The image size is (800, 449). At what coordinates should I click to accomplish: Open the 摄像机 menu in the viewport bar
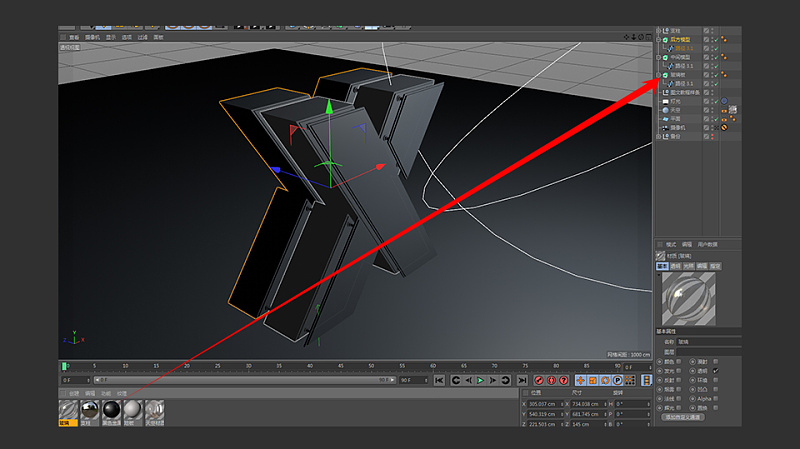(x=93, y=36)
